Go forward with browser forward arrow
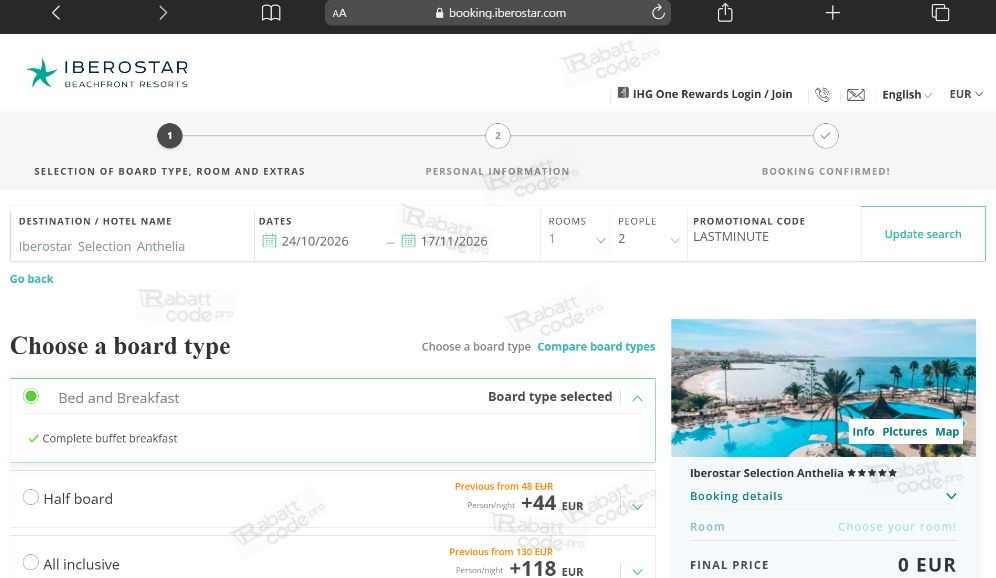The width and height of the screenshot is (996, 578). click(163, 13)
